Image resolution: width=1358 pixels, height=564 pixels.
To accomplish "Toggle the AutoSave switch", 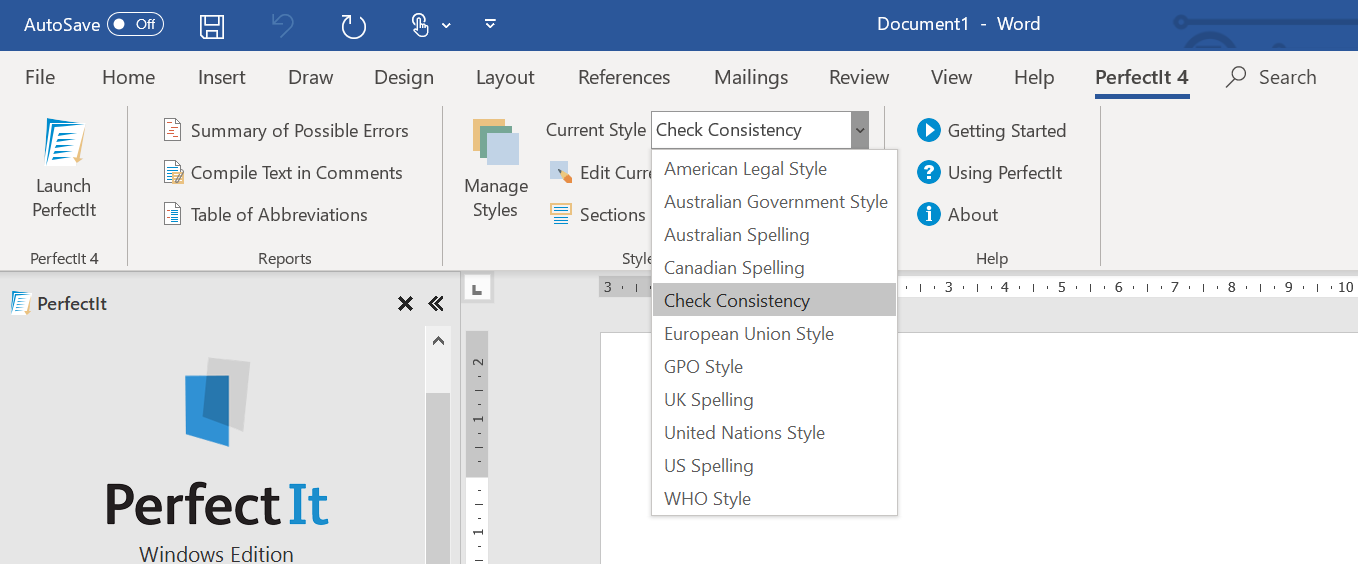I will [135, 25].
